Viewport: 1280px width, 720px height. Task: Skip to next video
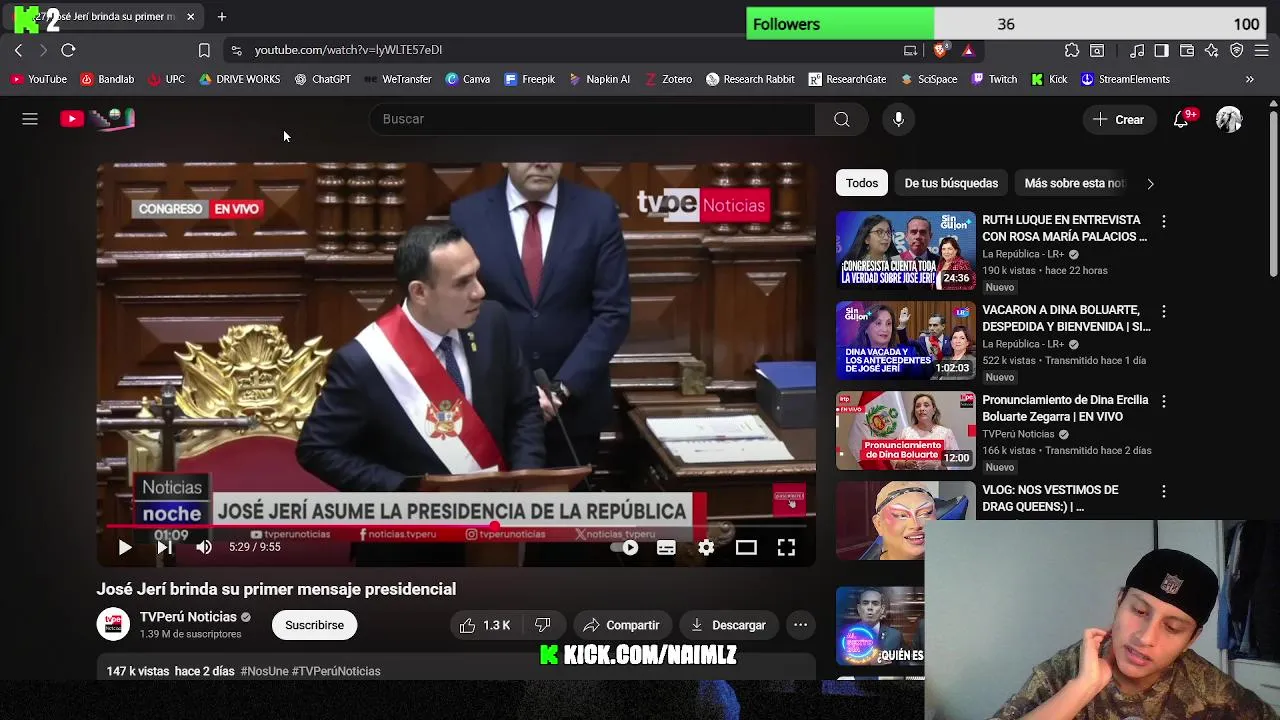pos(165,547)
